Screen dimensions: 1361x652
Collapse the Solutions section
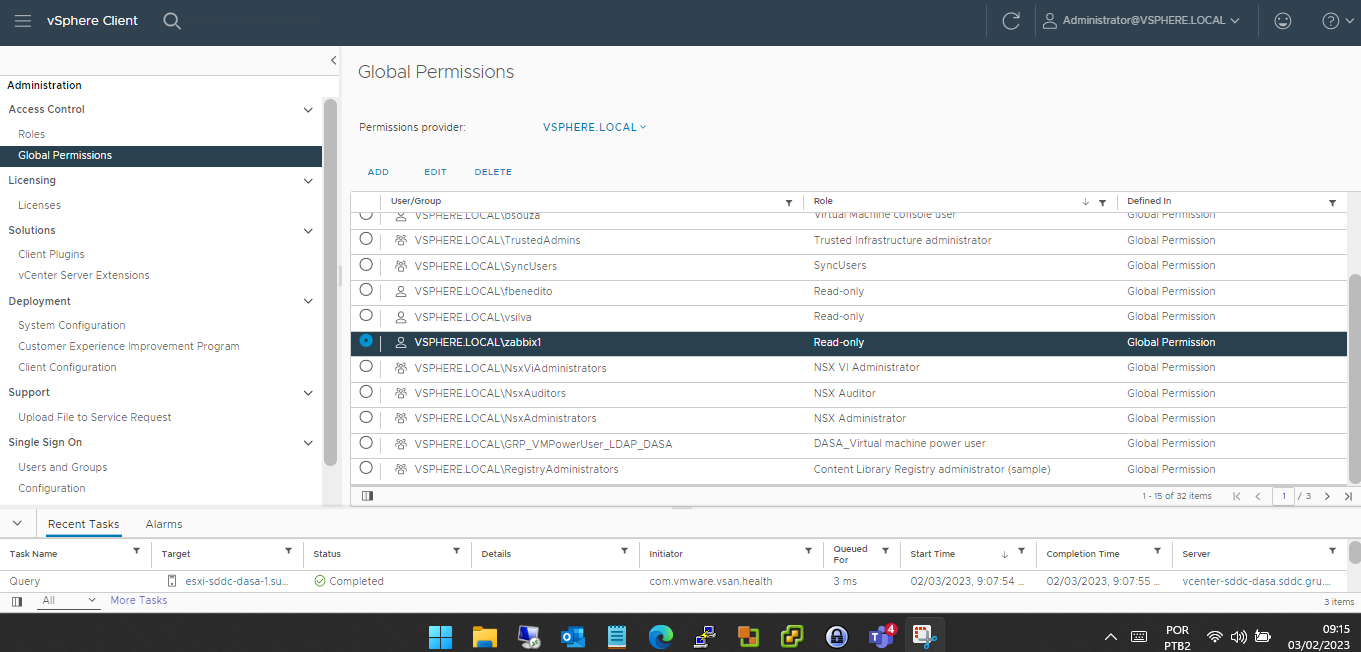(x=308, y=231)
